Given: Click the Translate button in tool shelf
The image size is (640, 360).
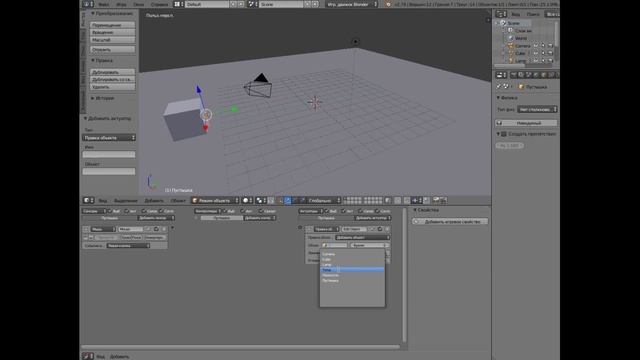Looking at the screenshot, I should click(113, 25).
